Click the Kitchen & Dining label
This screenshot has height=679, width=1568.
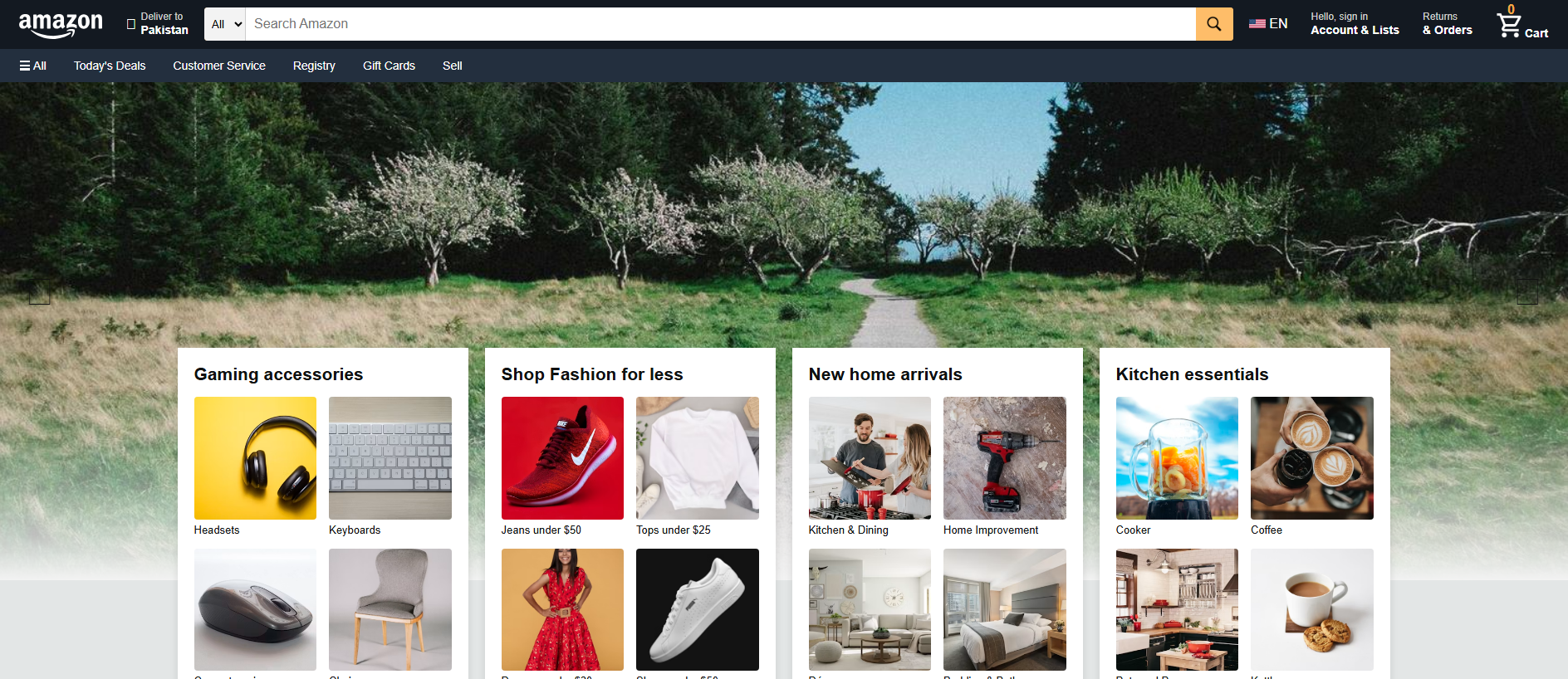pyautogui.click(x=849, y=530)
